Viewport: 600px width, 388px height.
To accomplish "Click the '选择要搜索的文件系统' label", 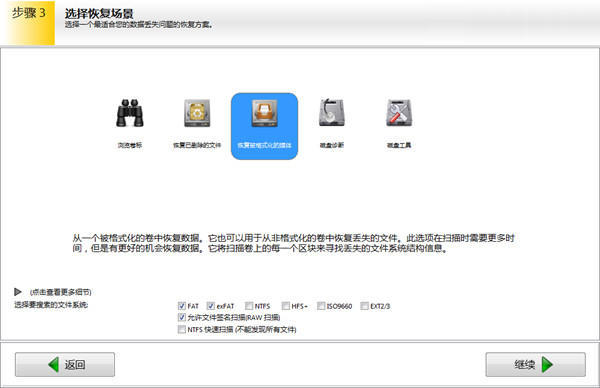I will [51, 305].
